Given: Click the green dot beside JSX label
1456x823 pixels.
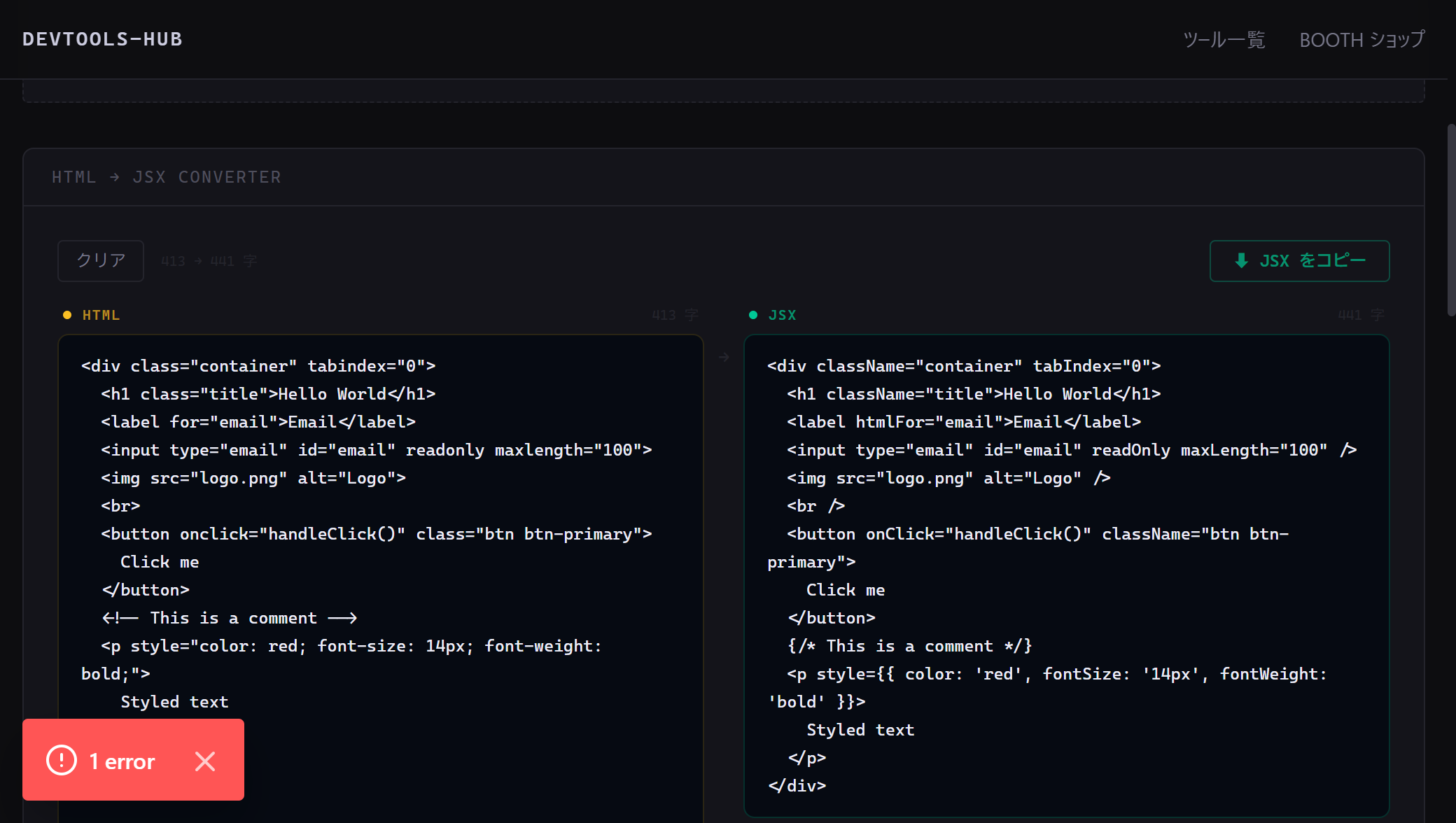Looking at the screenshot, I should coord(753,315).
